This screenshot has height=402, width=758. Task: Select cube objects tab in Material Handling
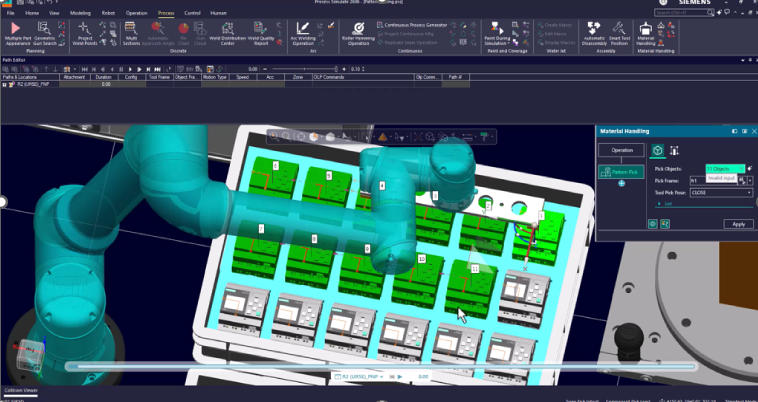point(657,150)
